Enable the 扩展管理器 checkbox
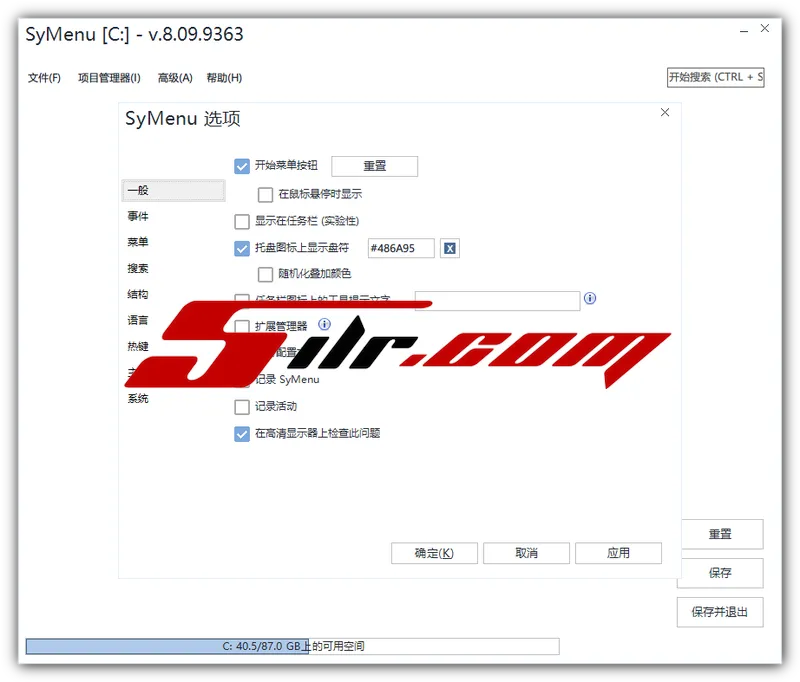The height and width of the screenshot is (682, 800). tap(242, 326)
